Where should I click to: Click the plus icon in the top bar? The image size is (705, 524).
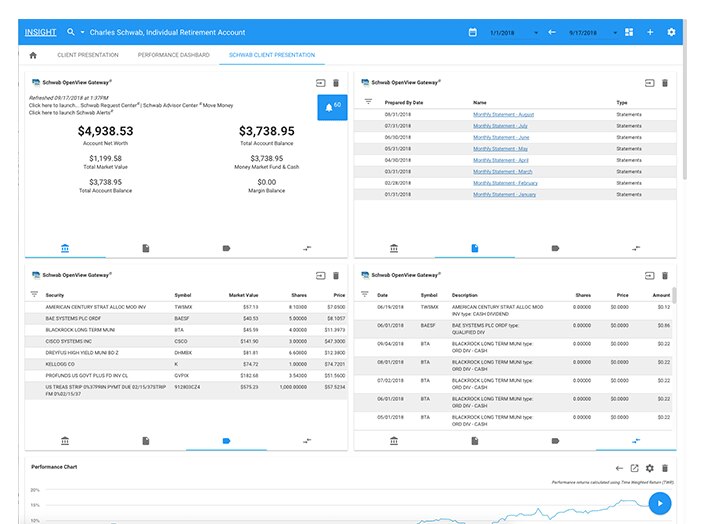click(650, 32)
